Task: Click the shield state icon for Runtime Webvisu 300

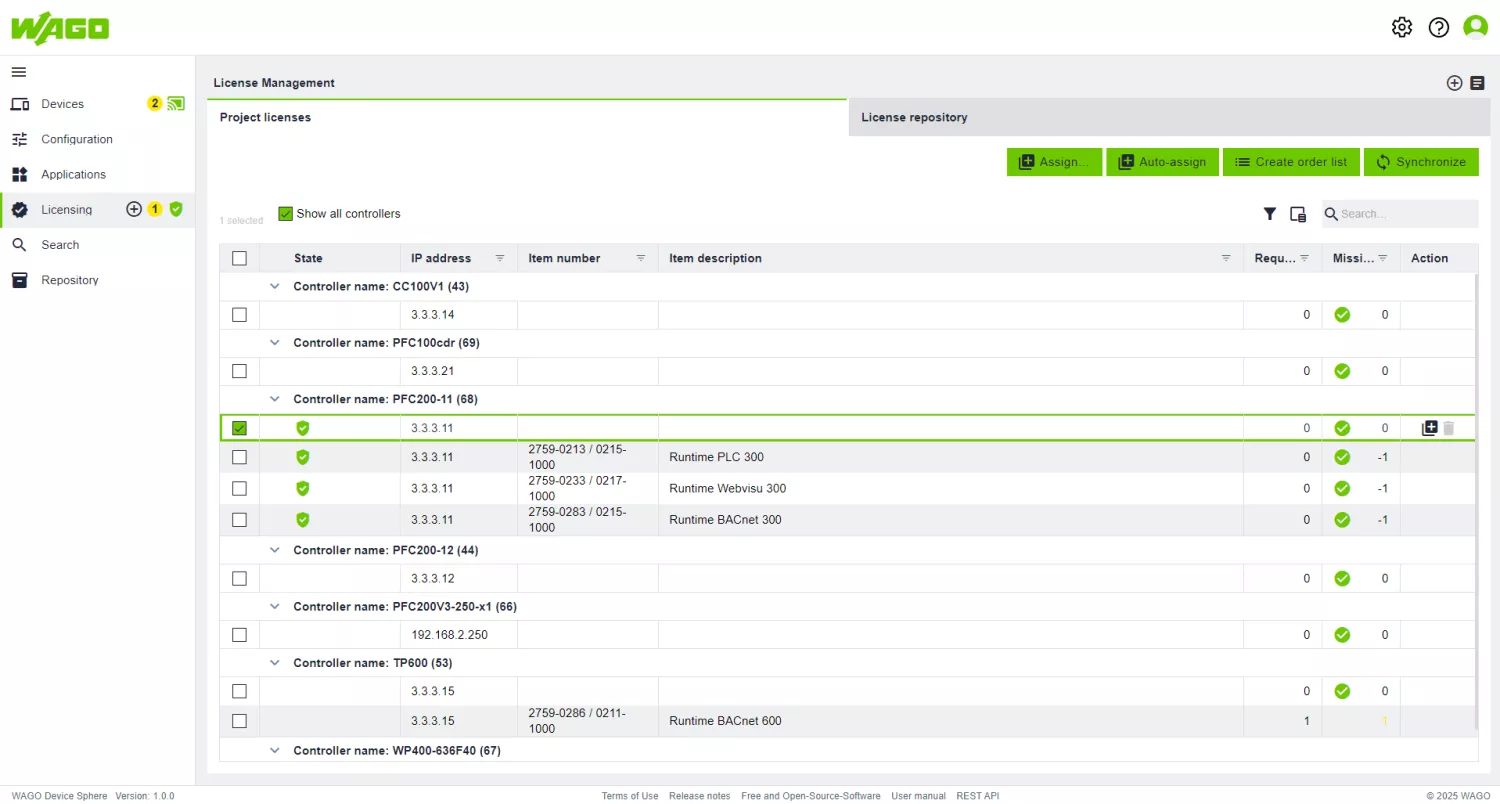Action: click(x=303, y=488)
